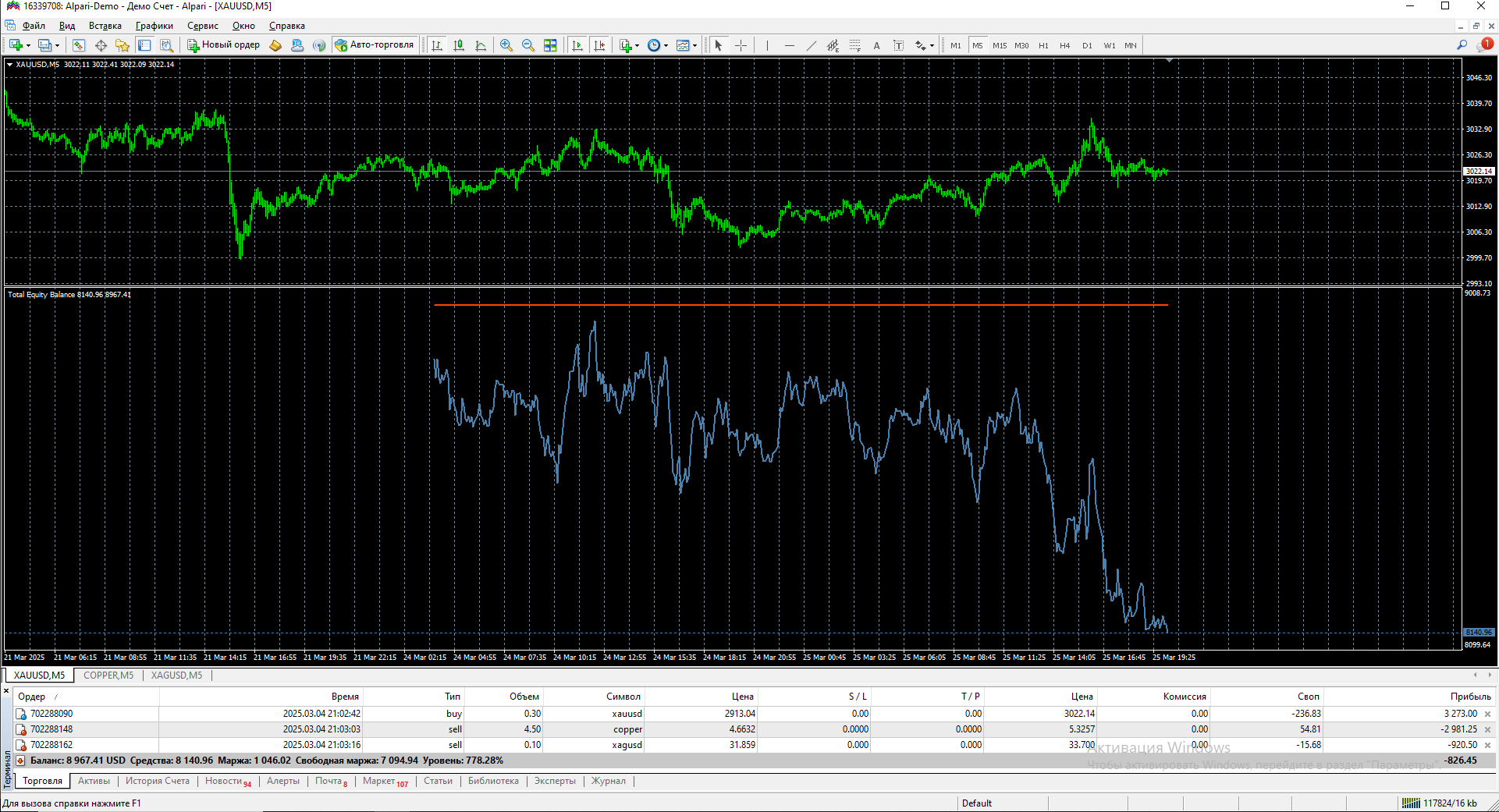The height and width of the screenshot is (812, 1499).
Task: Click the Periods clock icon
Action: 654,45
